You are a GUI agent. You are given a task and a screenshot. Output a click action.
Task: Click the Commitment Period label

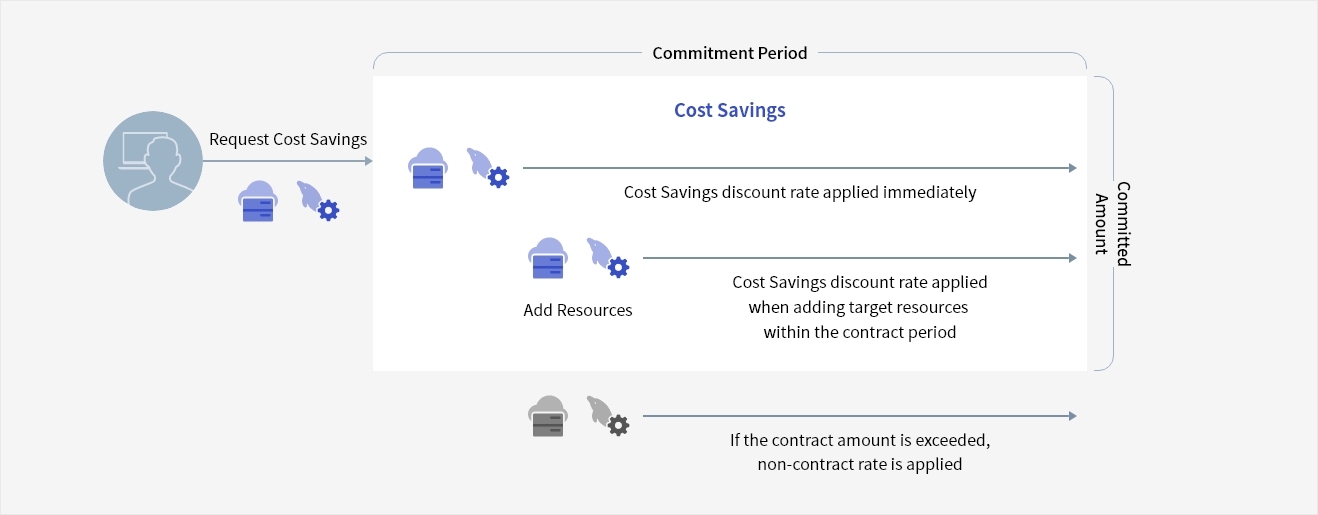click(x=729, y=53)
